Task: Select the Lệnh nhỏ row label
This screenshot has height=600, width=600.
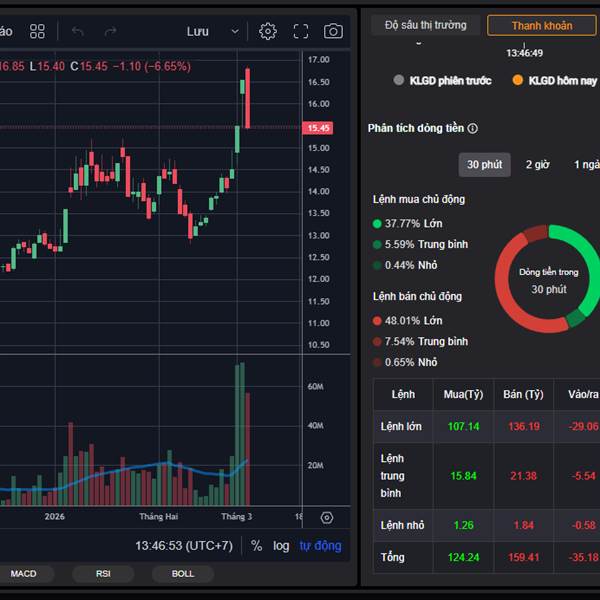Action: (402, 525)
